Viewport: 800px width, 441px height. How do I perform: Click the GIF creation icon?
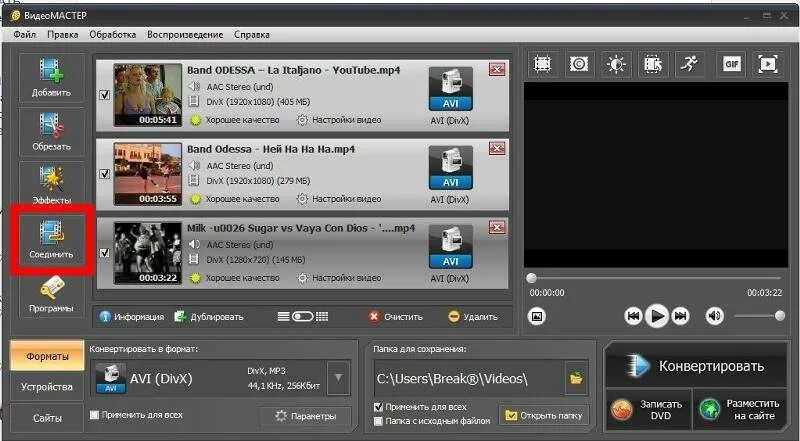732,64
